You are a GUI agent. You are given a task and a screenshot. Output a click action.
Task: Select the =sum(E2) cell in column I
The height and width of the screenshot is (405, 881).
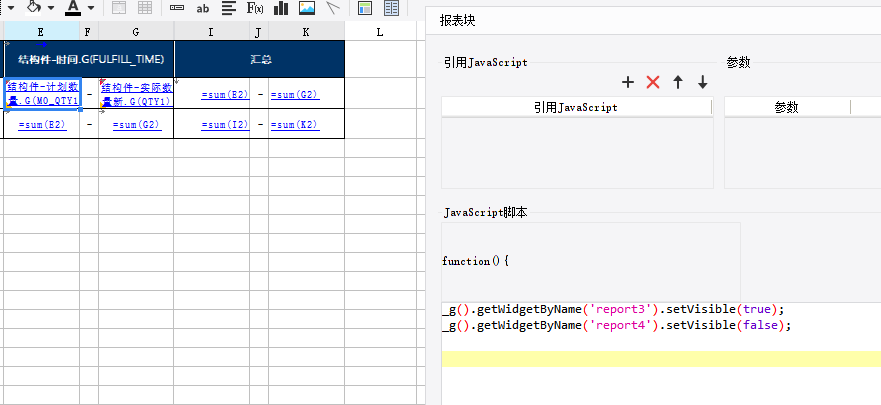click(212, 93)
